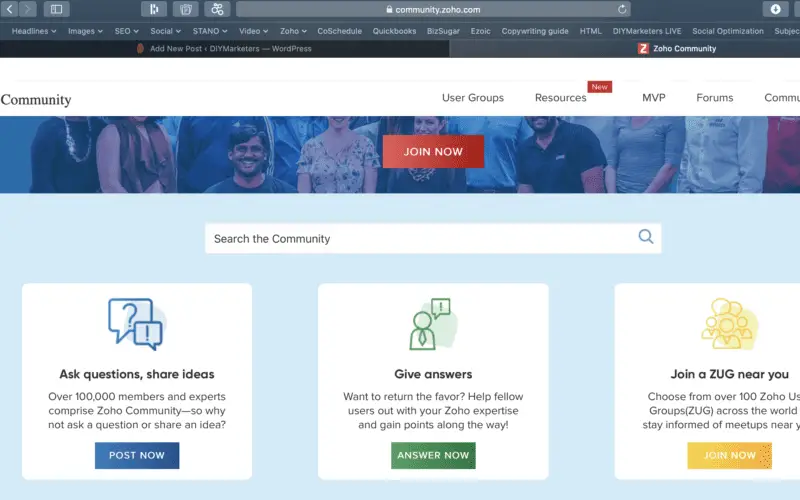This screenshot has width=800, height=500.
Task: Expand the Headlines bookmarks folder
Action: [x=34, y=31]
